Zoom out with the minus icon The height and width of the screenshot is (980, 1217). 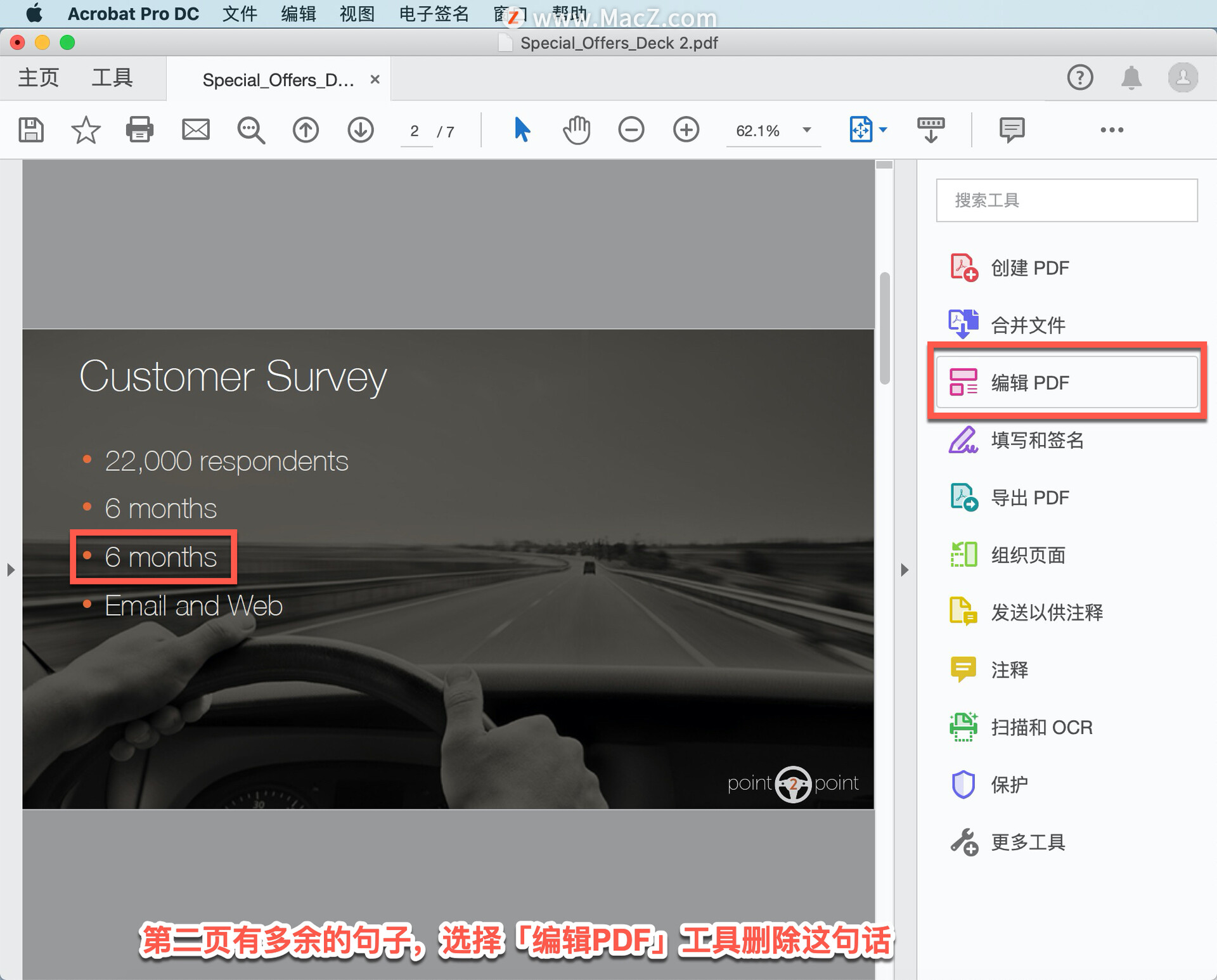[x=631, y=130]
